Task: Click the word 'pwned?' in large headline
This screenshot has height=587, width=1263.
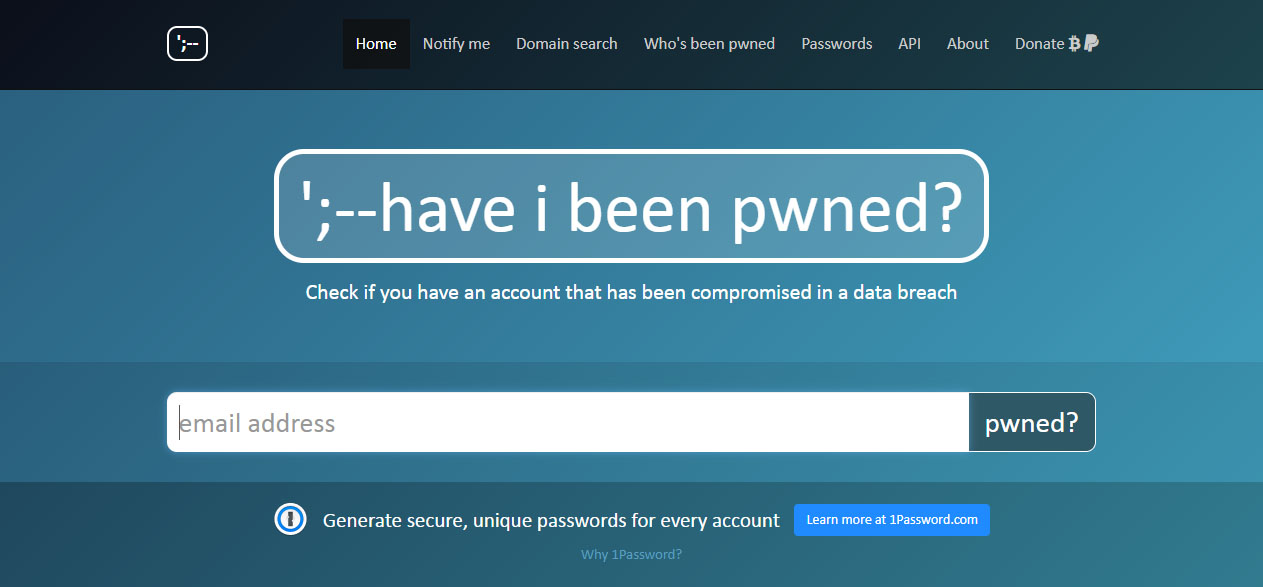Action: pos(848,209)
